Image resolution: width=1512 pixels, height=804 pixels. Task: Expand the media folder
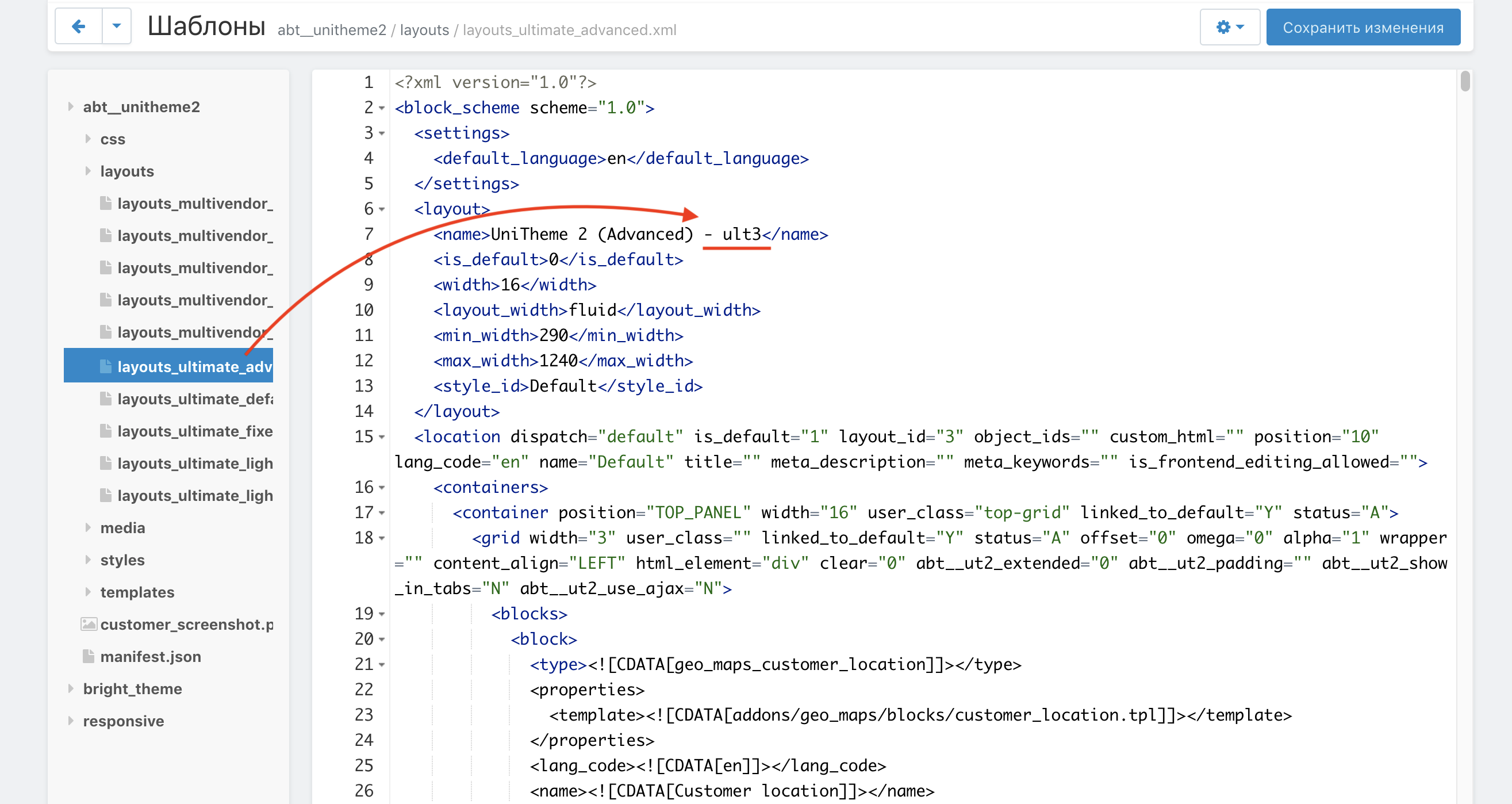tap(87, 527)
